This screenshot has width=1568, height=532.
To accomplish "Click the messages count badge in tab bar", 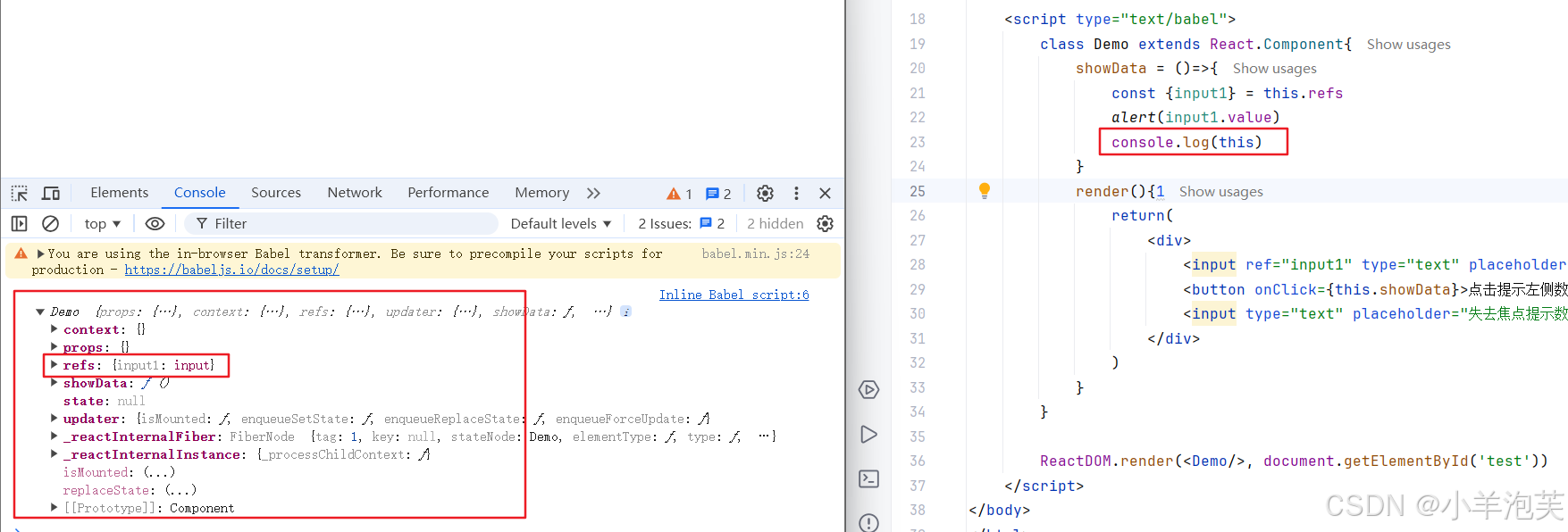I will pyautogui.click(x=718, y=194).
